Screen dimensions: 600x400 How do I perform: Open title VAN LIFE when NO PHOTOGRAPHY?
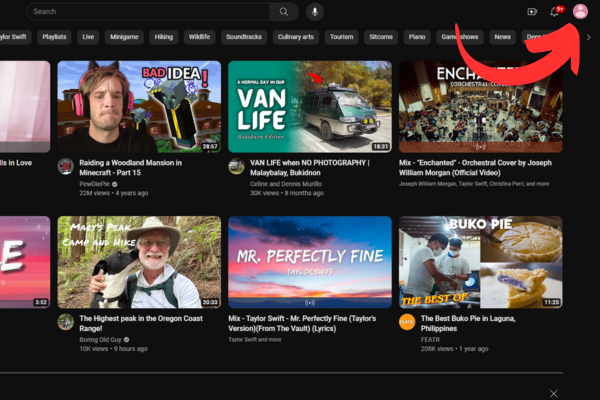[310, 168]
